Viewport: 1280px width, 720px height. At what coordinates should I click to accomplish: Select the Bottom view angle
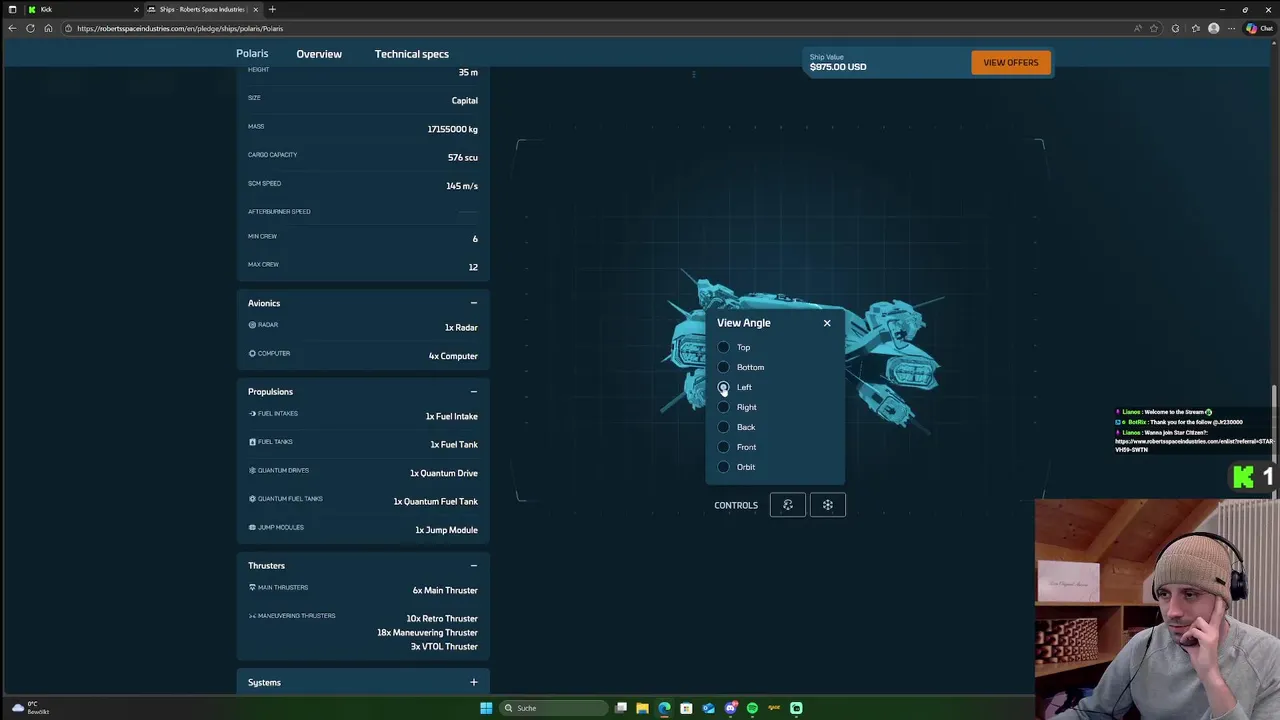pos(724,367)
